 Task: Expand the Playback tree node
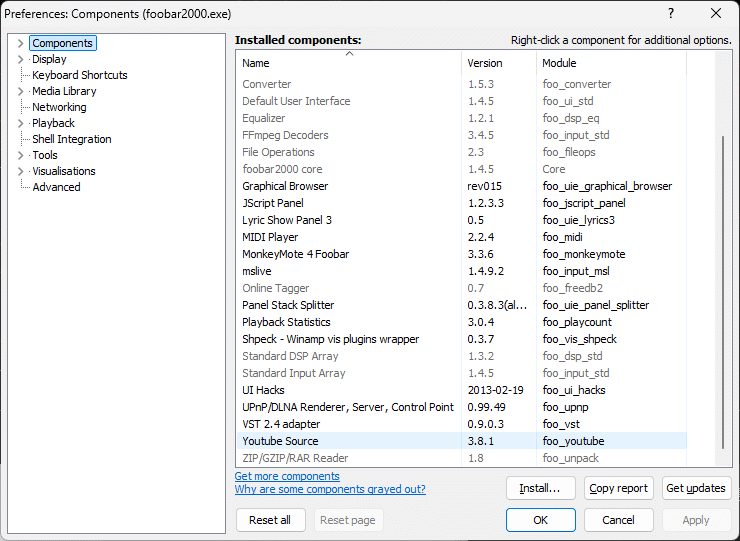pyautogui.click(x=20, y=123)
